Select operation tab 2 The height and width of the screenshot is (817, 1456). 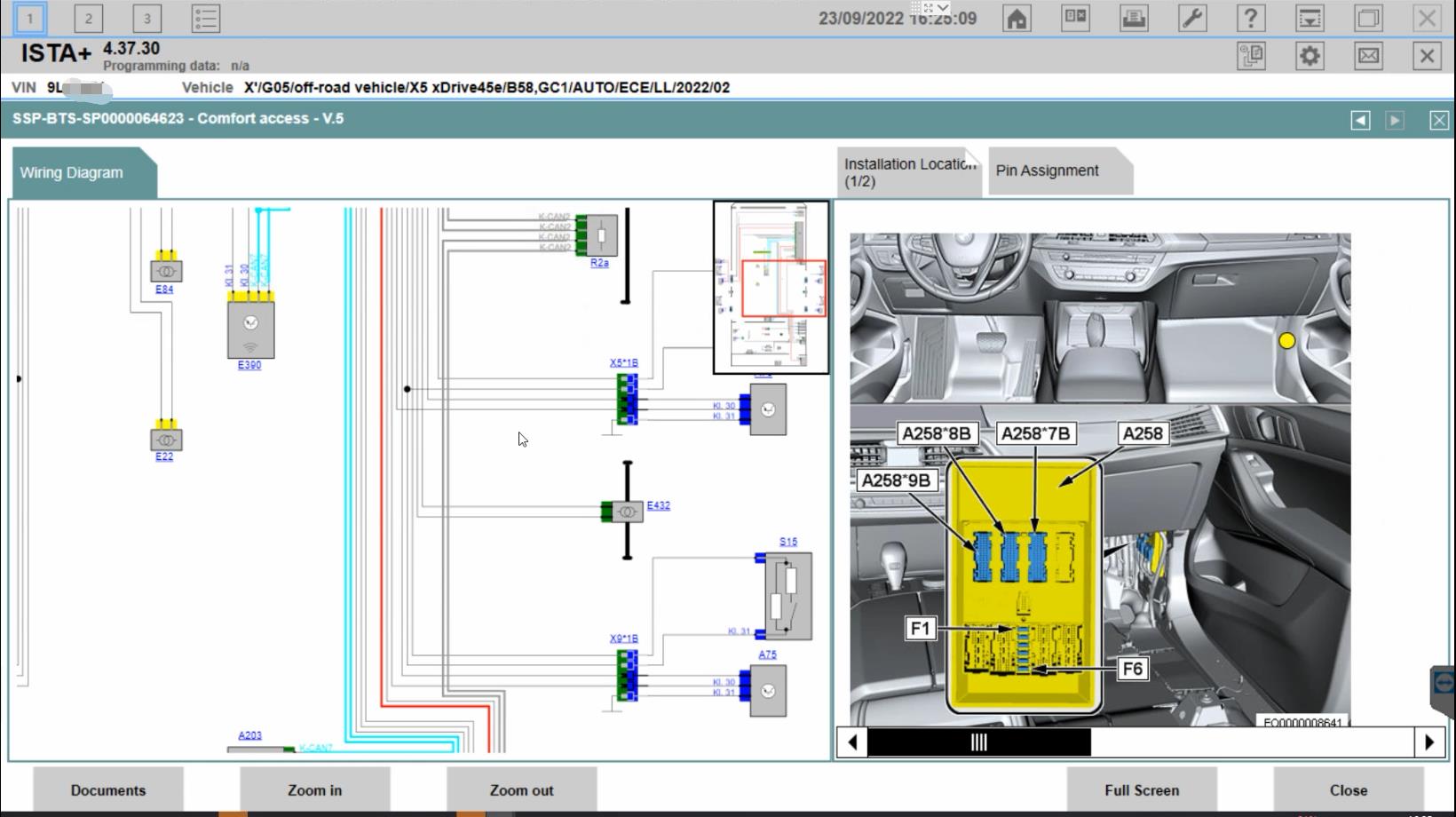click(88, 18)
